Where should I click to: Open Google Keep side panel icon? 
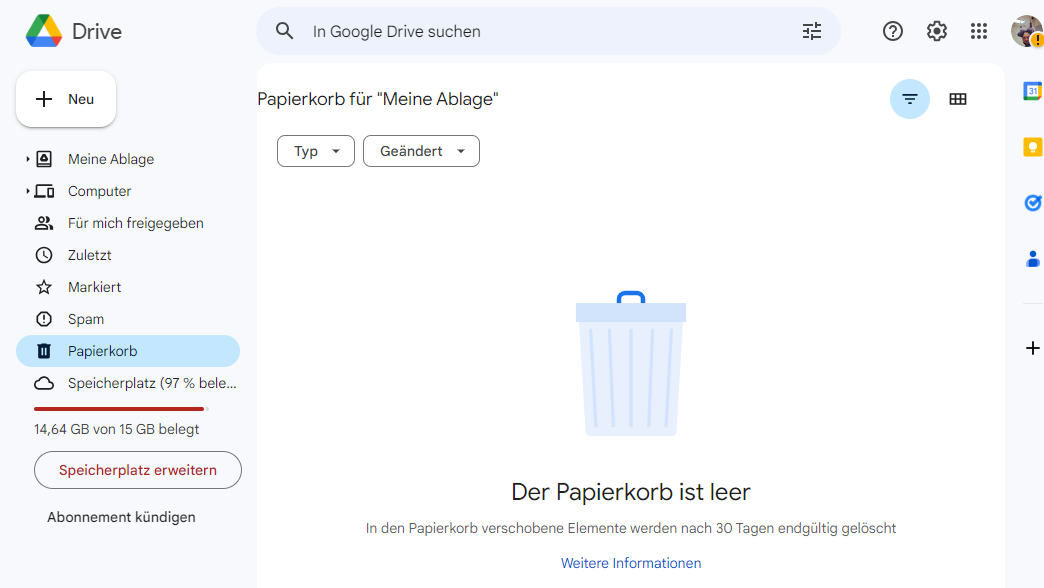[1032, 147]
